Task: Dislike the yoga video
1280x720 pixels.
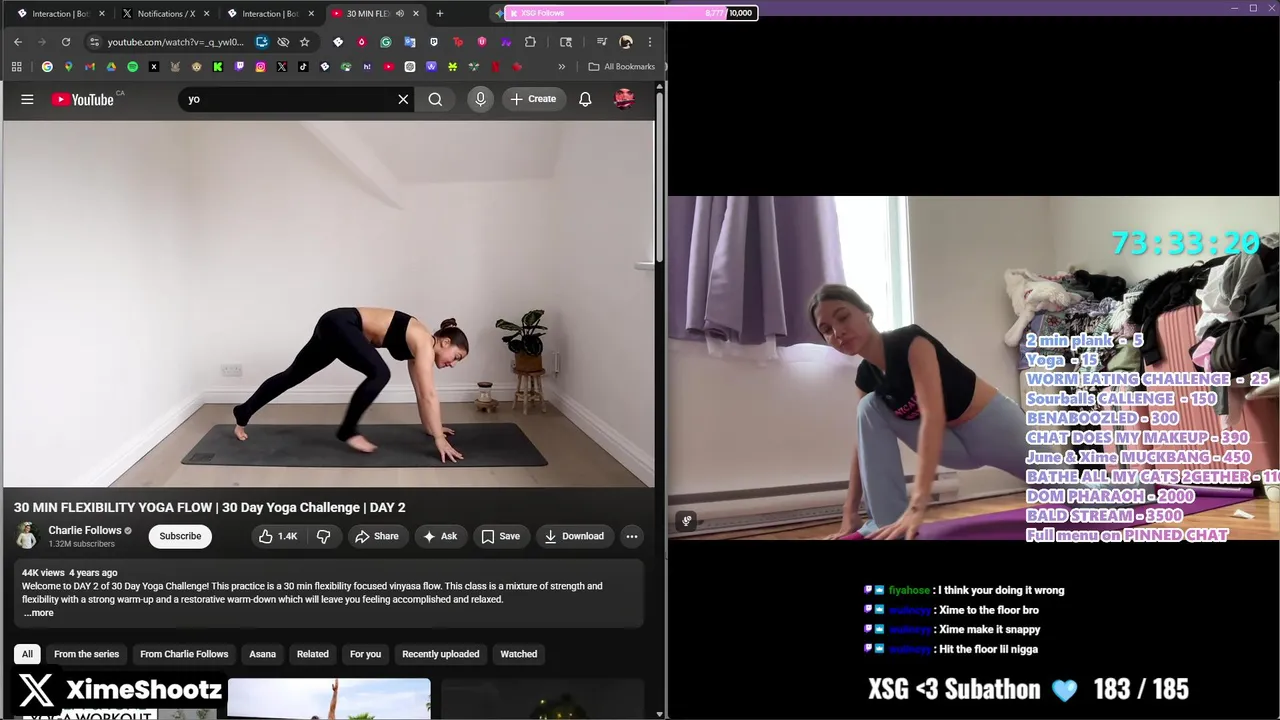Action: [x=323, y=536]
